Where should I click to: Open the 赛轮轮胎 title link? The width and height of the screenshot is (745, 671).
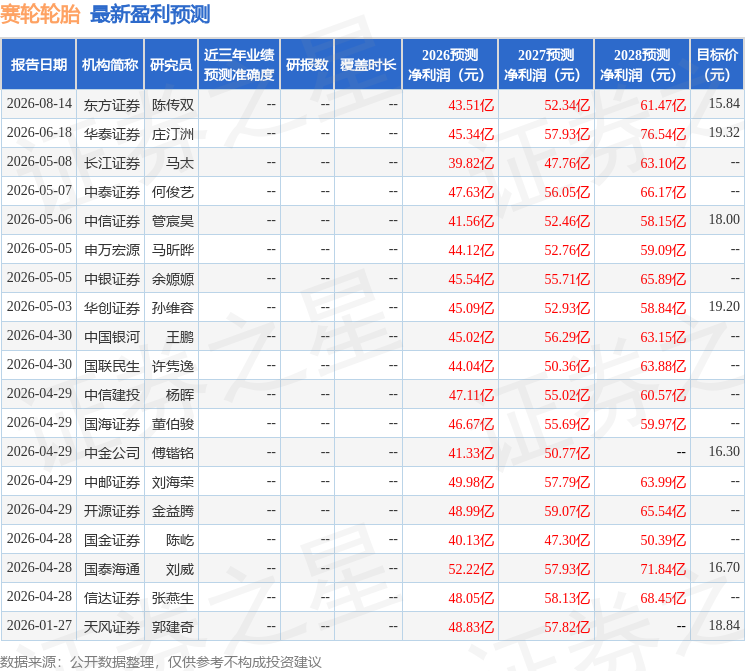[40, 14]
